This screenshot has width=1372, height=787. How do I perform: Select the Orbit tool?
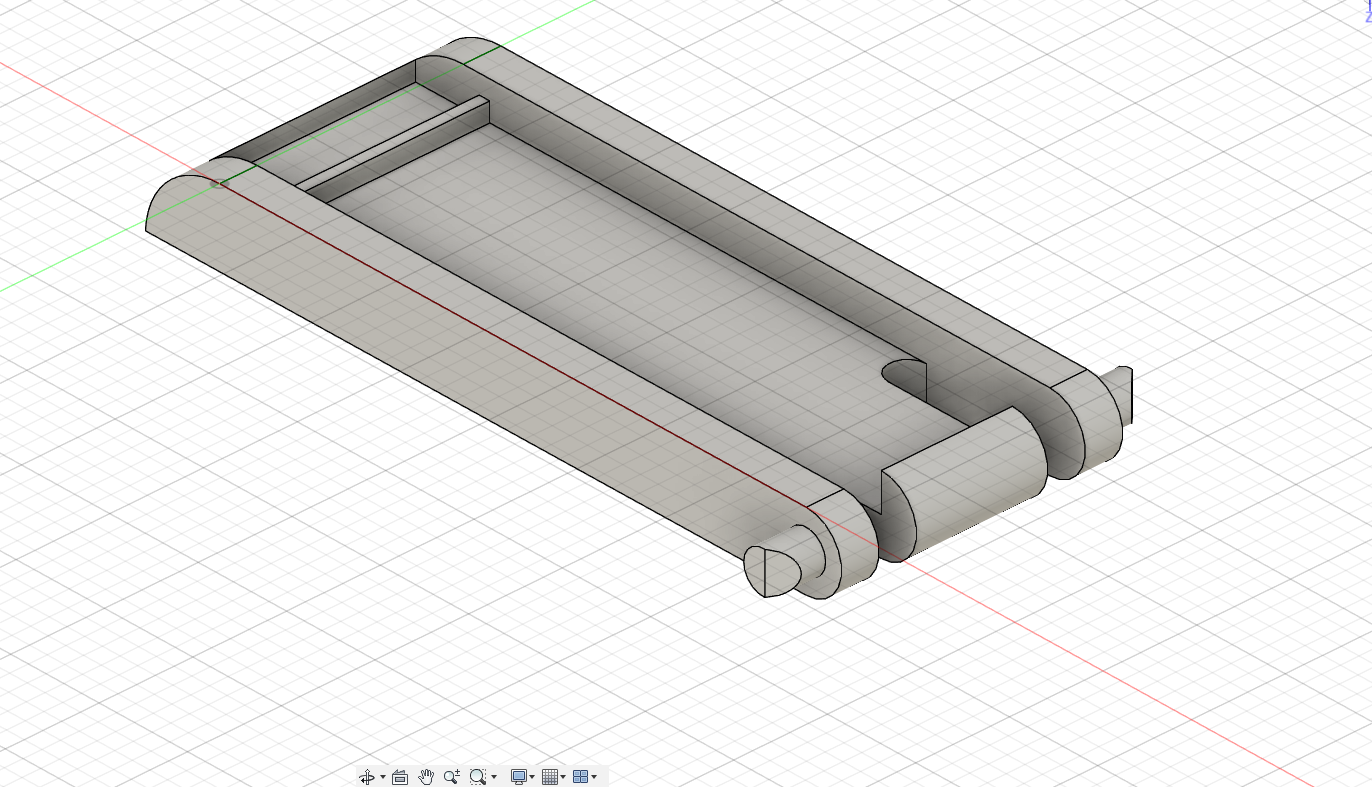(366, 777)
